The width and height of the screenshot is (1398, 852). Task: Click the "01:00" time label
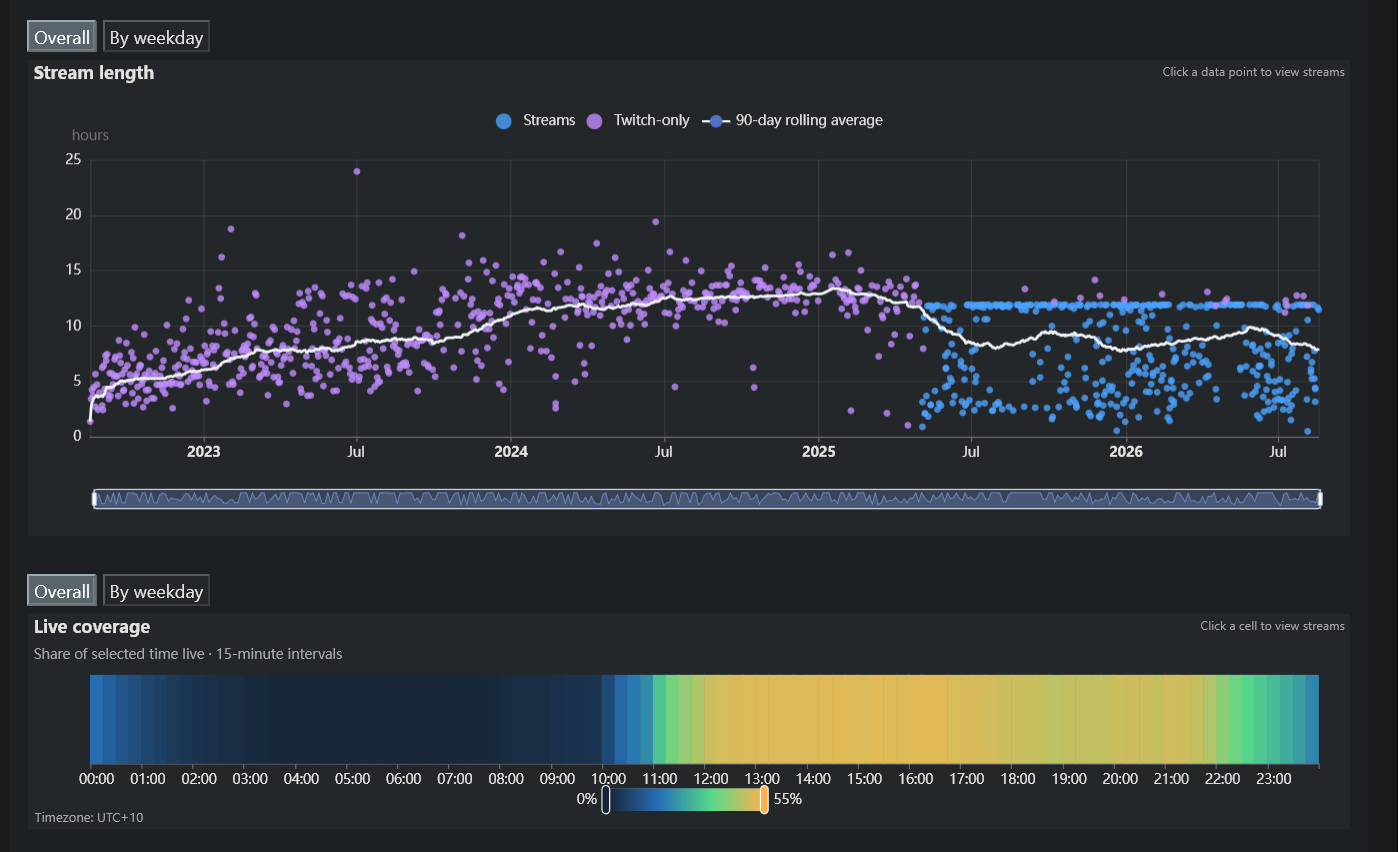click(x=148, y=779)
